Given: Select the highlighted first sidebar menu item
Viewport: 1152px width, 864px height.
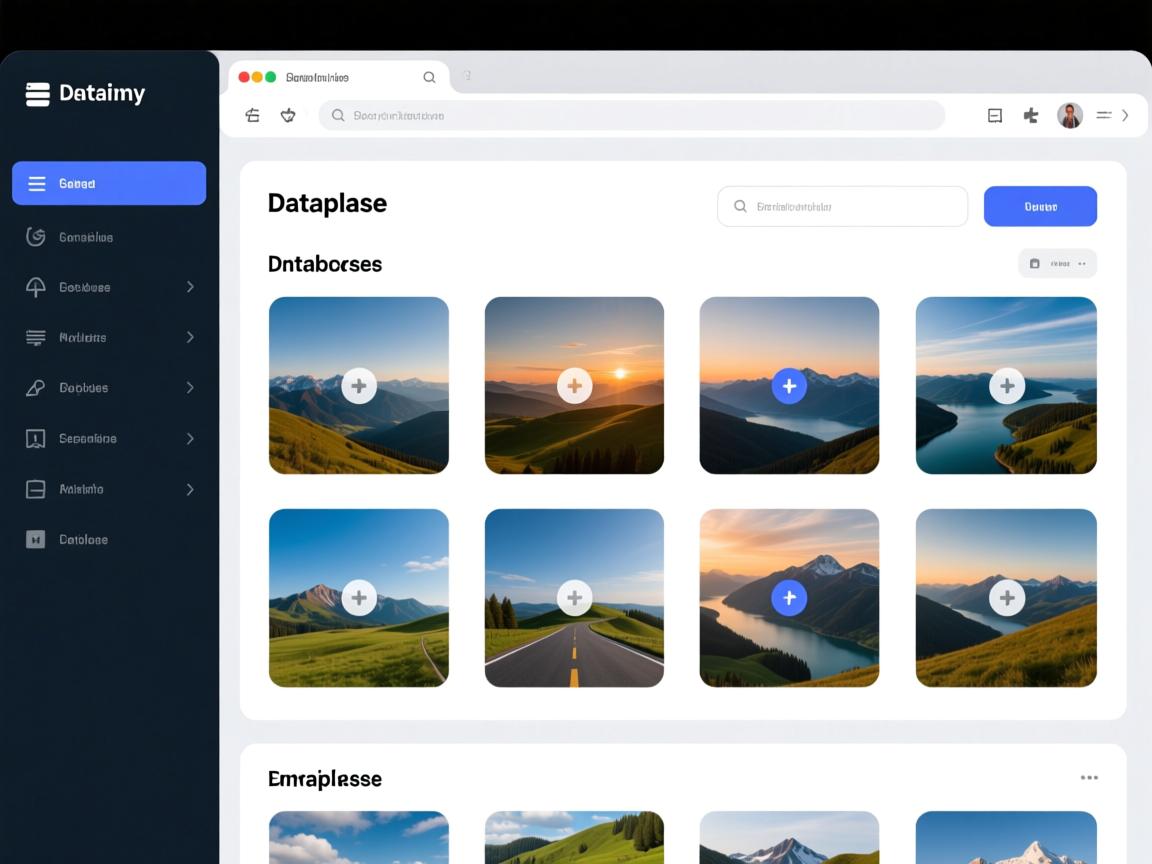Looking at the screenshot, I should point(109,184).
